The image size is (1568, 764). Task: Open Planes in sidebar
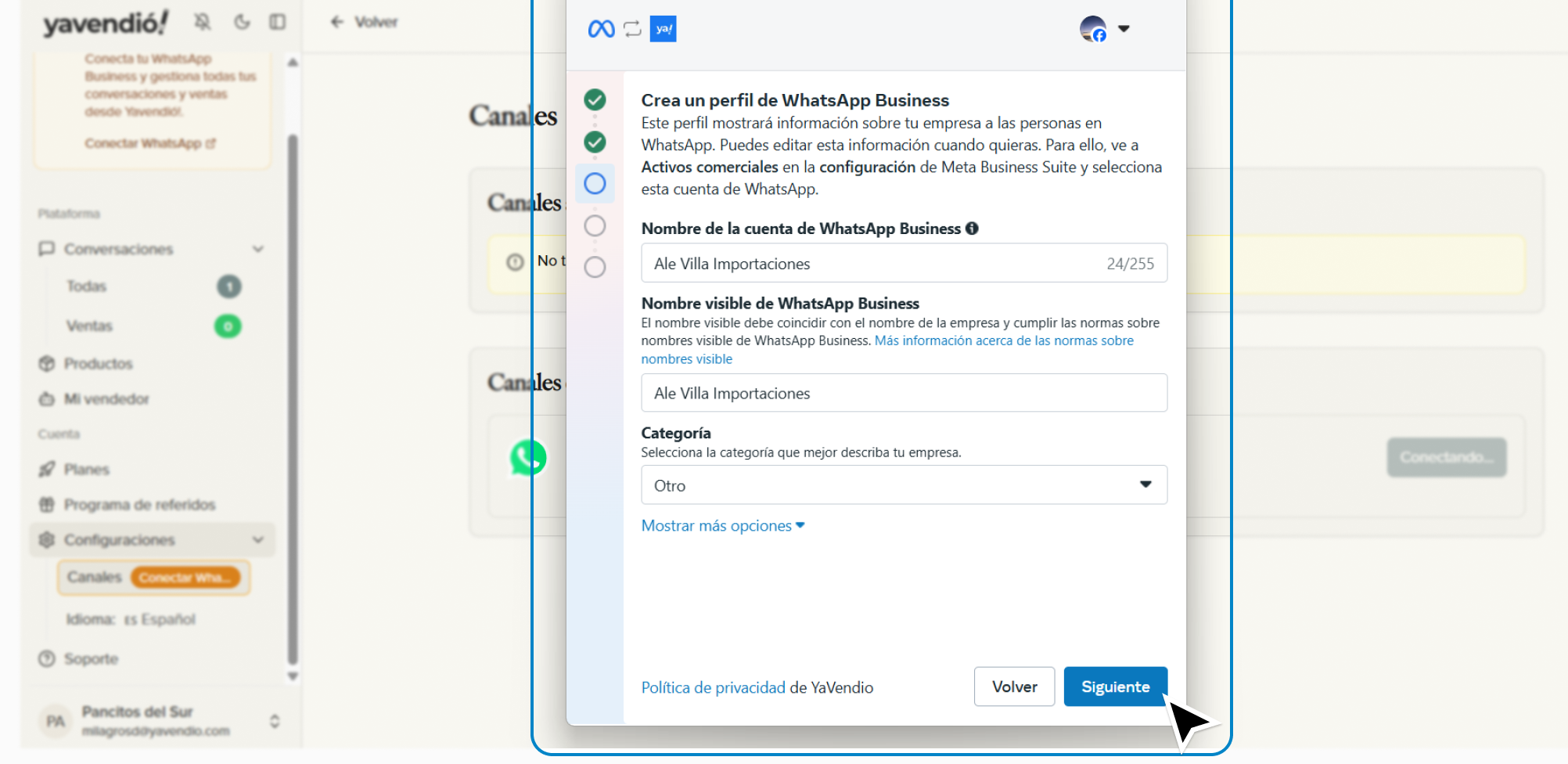86,470
